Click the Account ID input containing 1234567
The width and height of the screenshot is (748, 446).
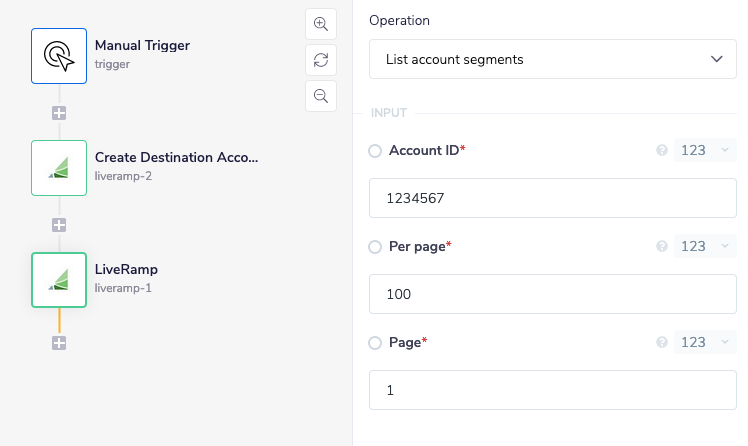(552, 198)
